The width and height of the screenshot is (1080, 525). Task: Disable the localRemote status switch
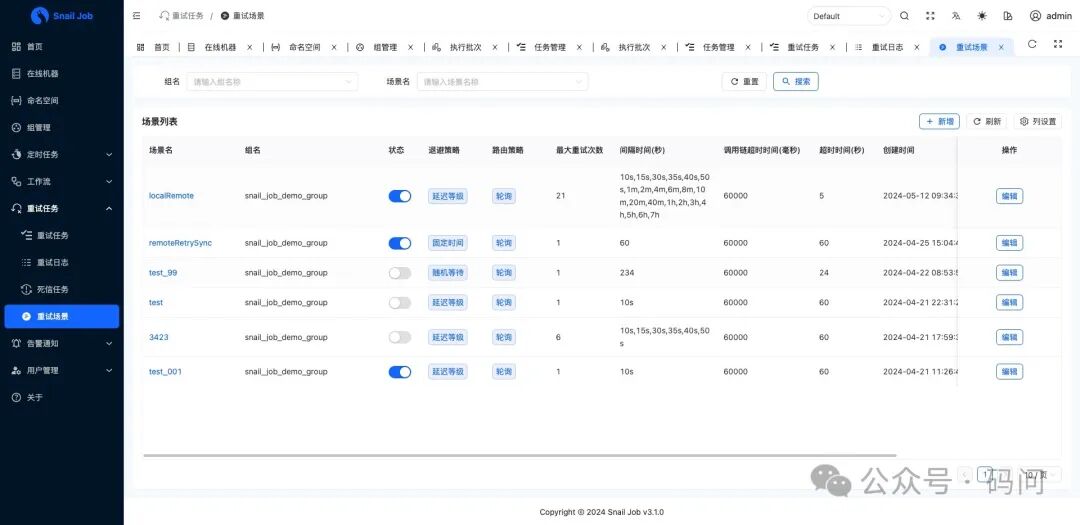point(399,196)
